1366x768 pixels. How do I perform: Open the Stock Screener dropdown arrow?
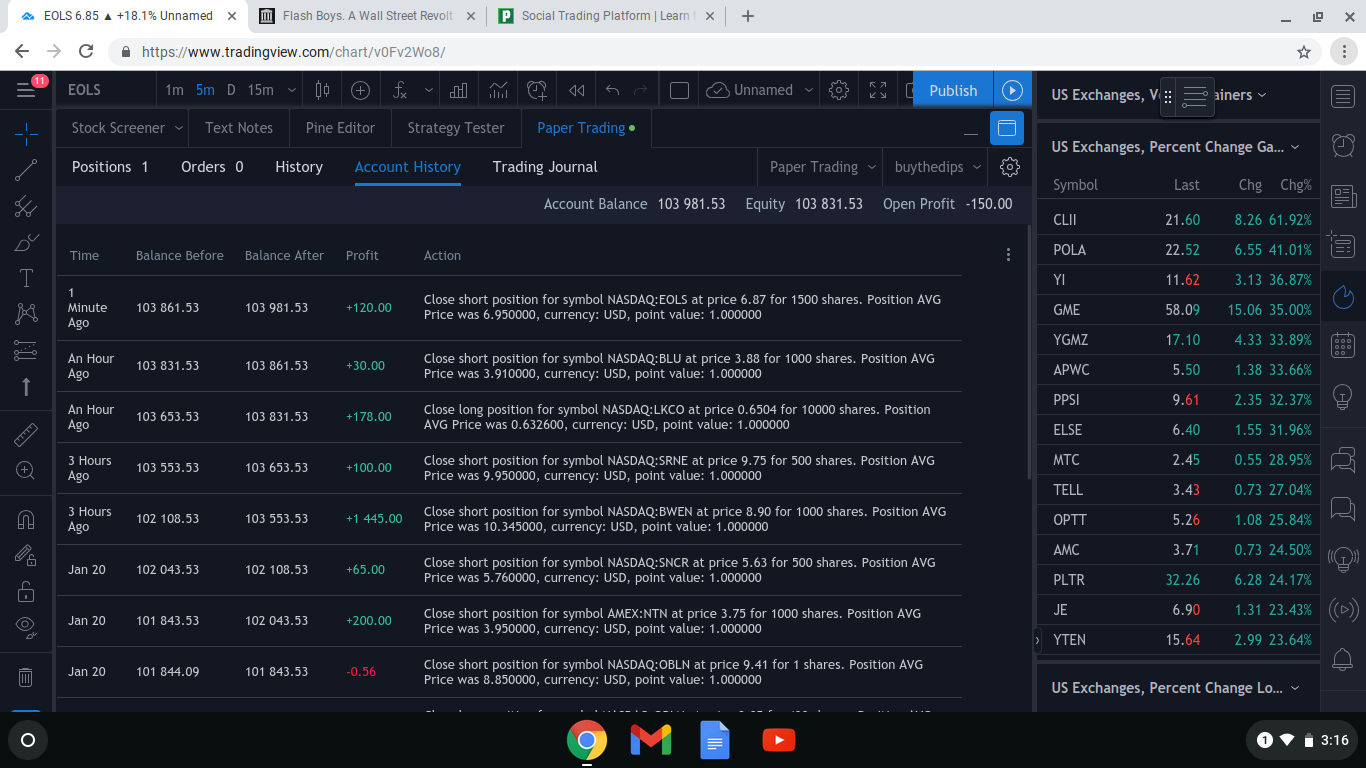pyautogui.click(x=179, y=128)
